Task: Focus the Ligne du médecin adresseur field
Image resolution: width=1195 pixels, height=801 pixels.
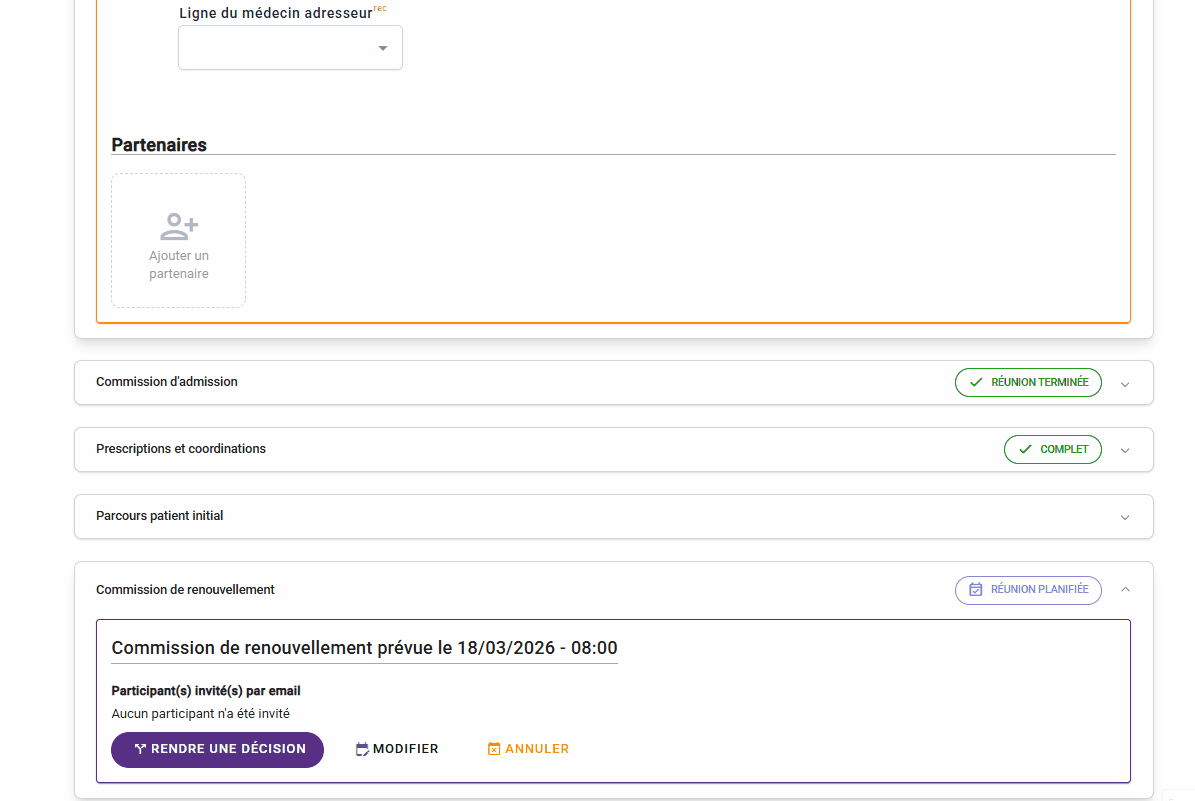Action: tap(275, 48)
